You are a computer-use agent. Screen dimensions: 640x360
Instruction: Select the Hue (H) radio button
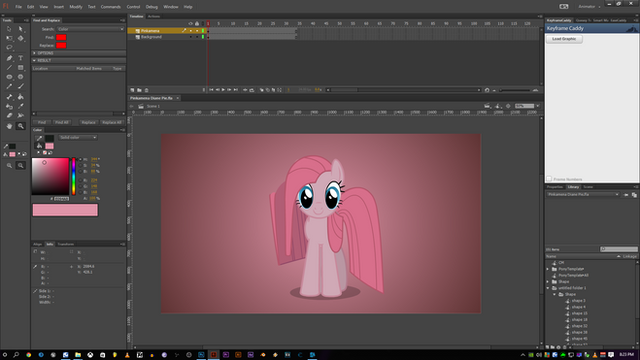pyautogui.click(x=80, y=159)
